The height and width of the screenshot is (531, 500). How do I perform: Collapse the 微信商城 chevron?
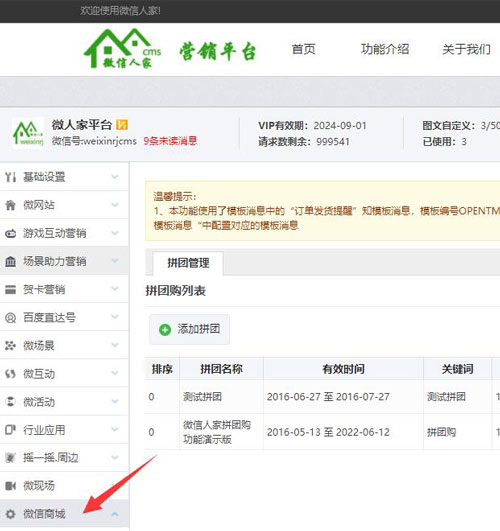[115, 514]
